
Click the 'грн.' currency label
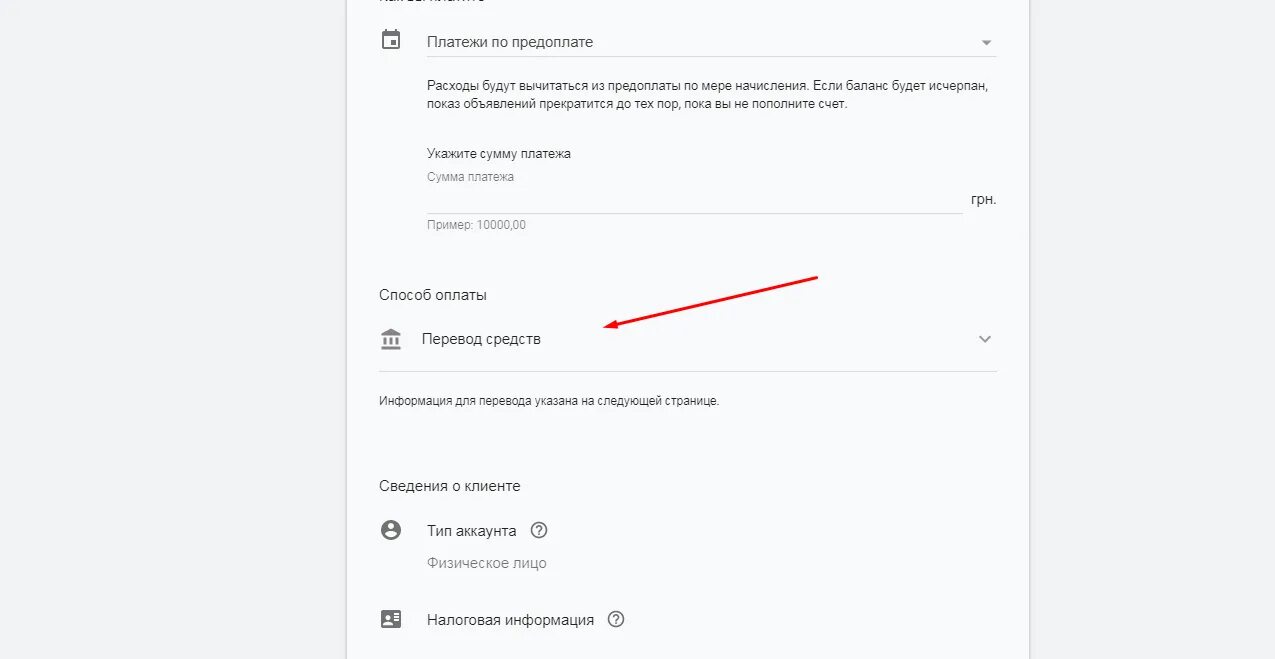pos(983,199)
